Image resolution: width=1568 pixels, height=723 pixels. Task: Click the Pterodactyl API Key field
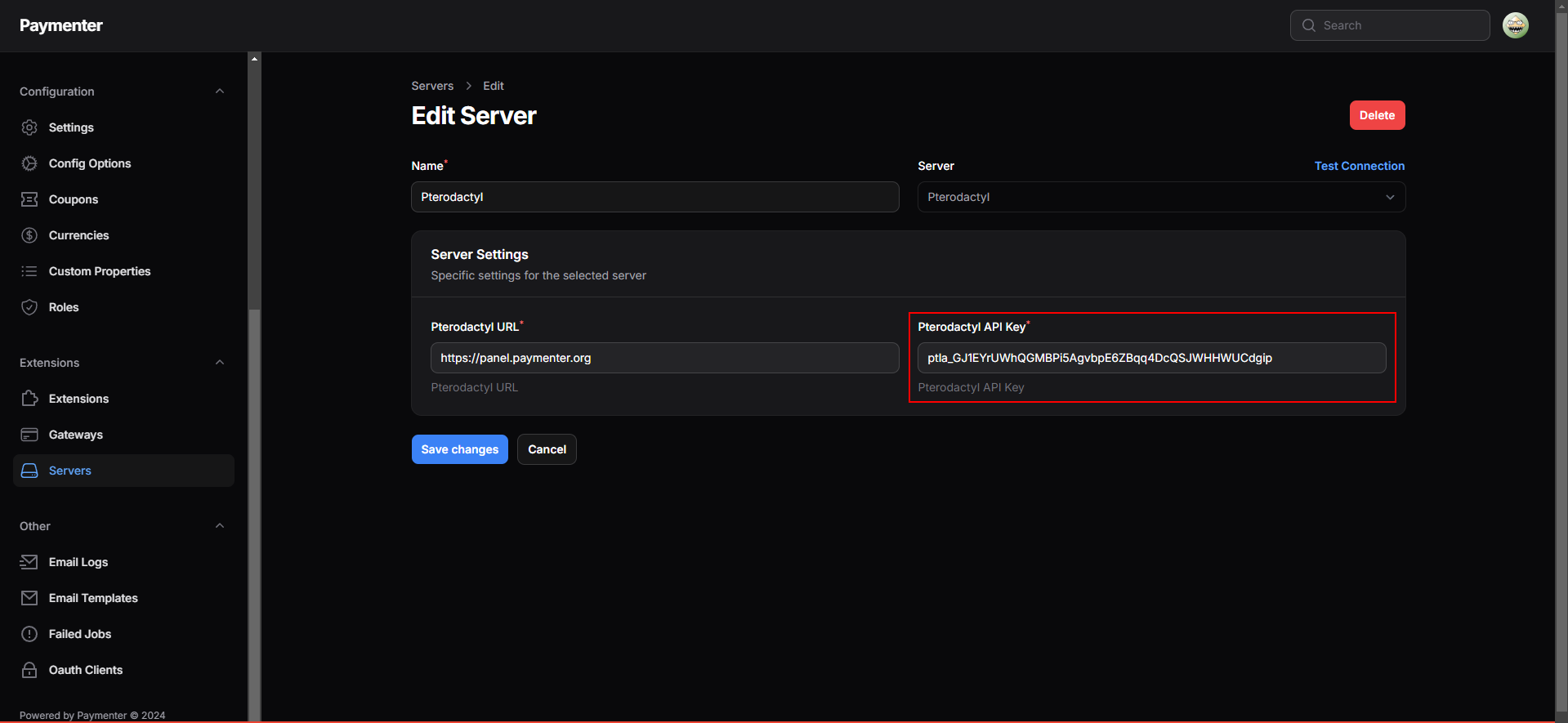1150,358
